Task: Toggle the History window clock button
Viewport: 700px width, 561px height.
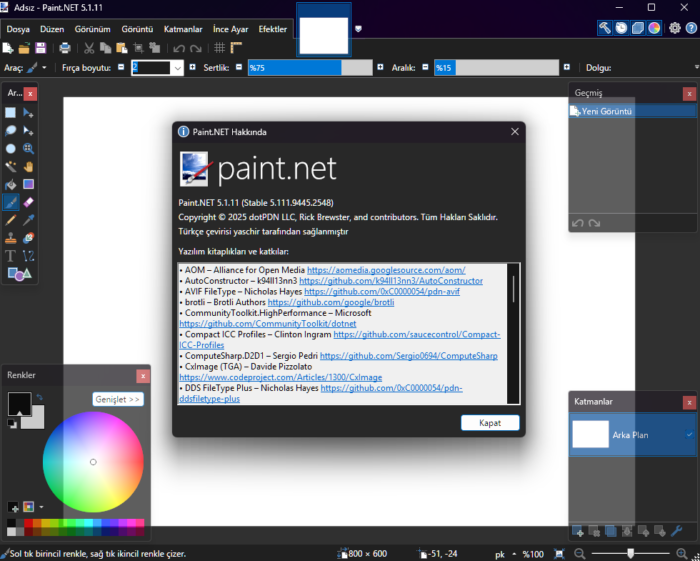Action: [621, 28]
